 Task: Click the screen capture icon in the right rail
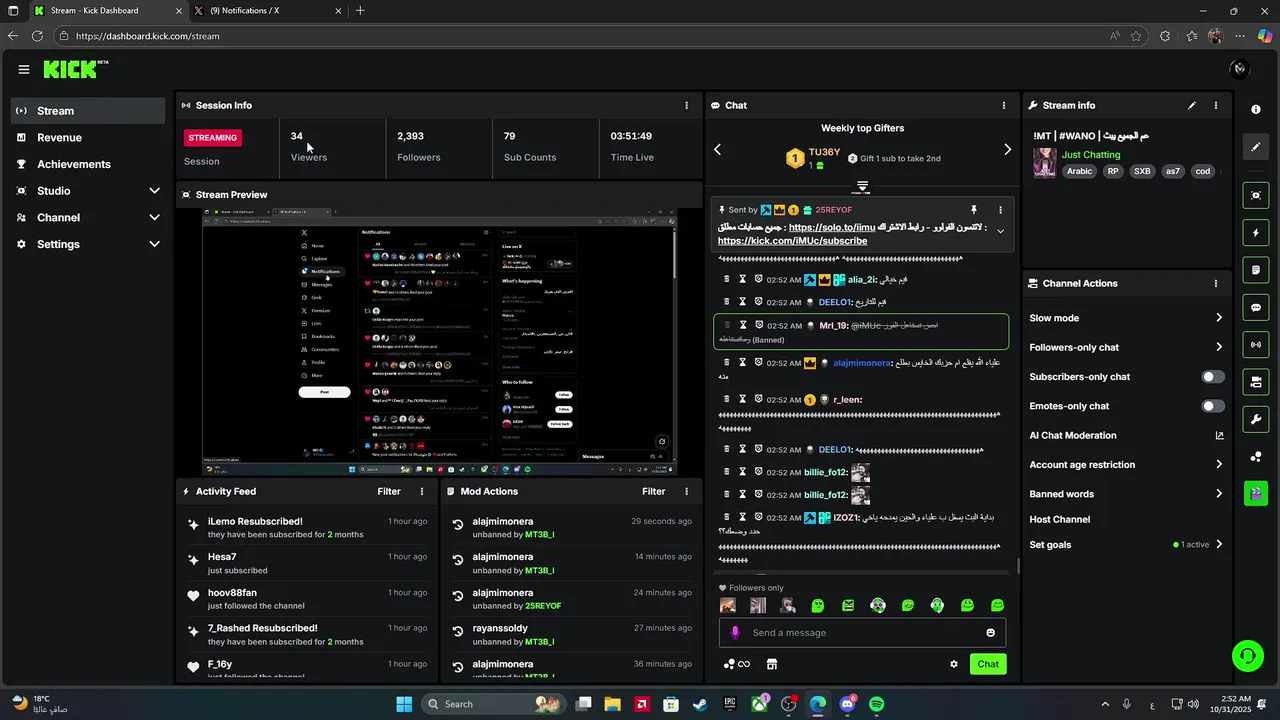click(x=1256, y=195)
